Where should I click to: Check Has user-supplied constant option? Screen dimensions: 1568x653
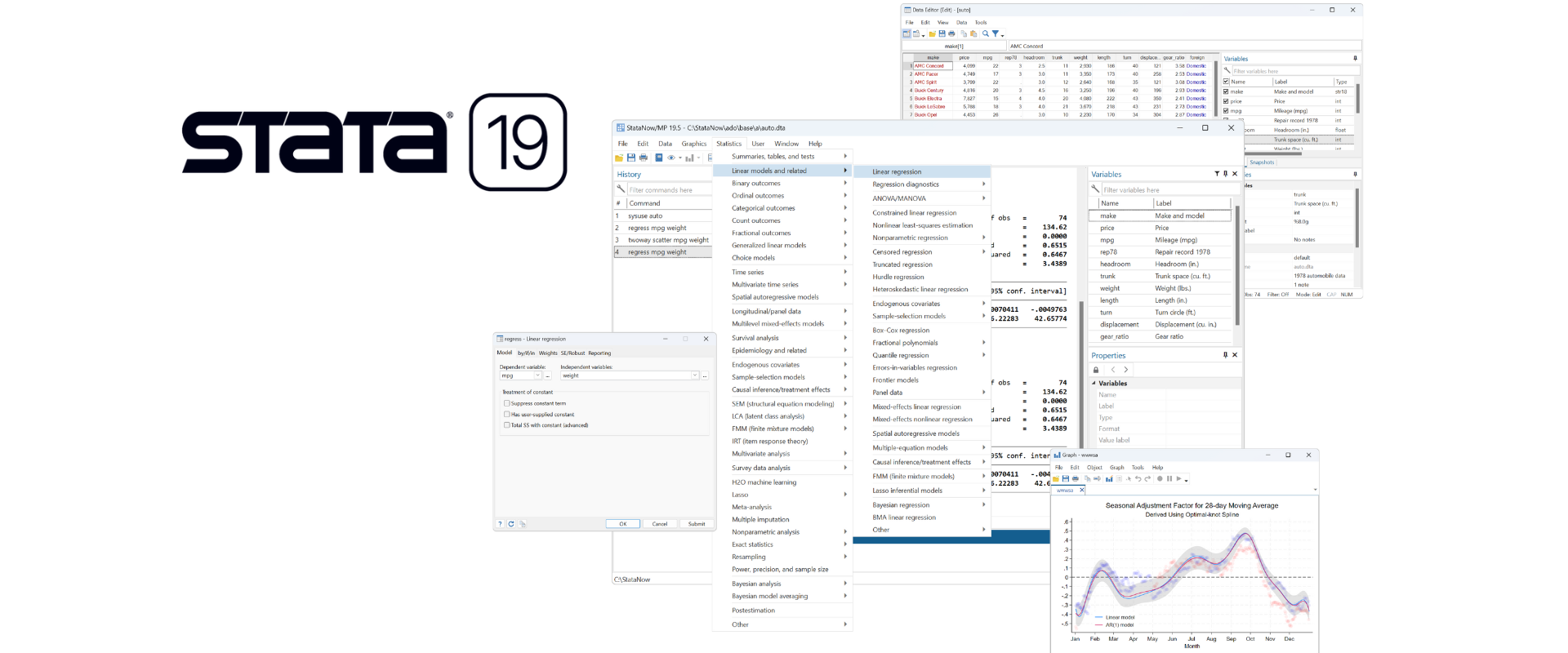click(507, 415)
